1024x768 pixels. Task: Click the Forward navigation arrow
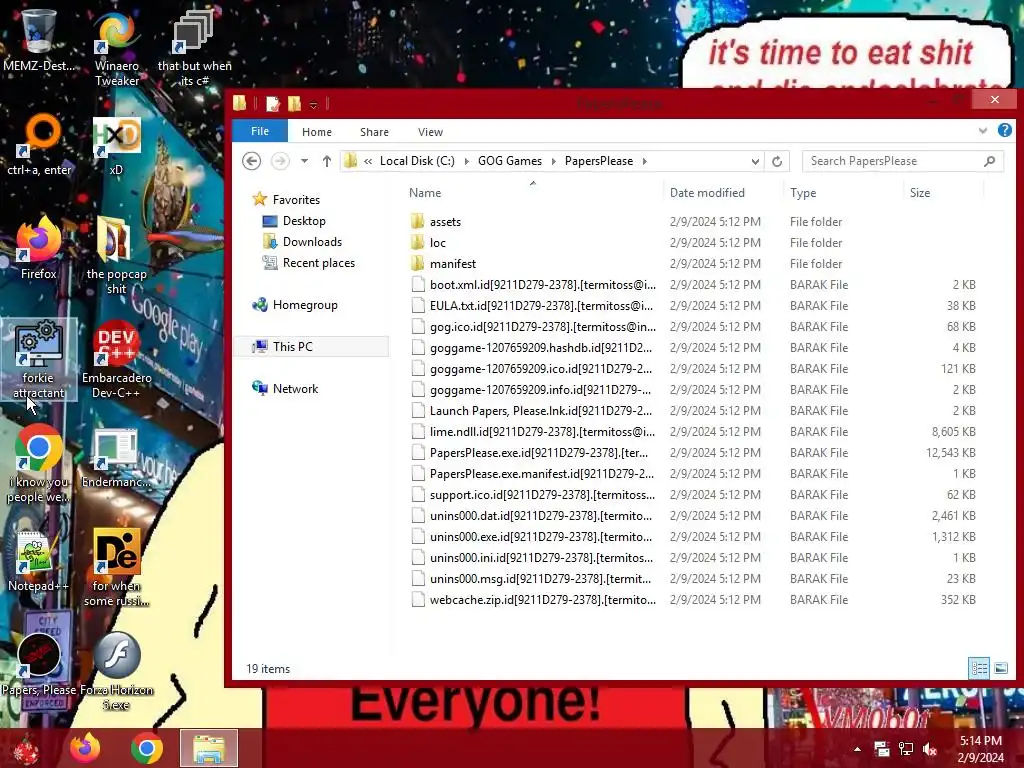(x=280, y=161)
